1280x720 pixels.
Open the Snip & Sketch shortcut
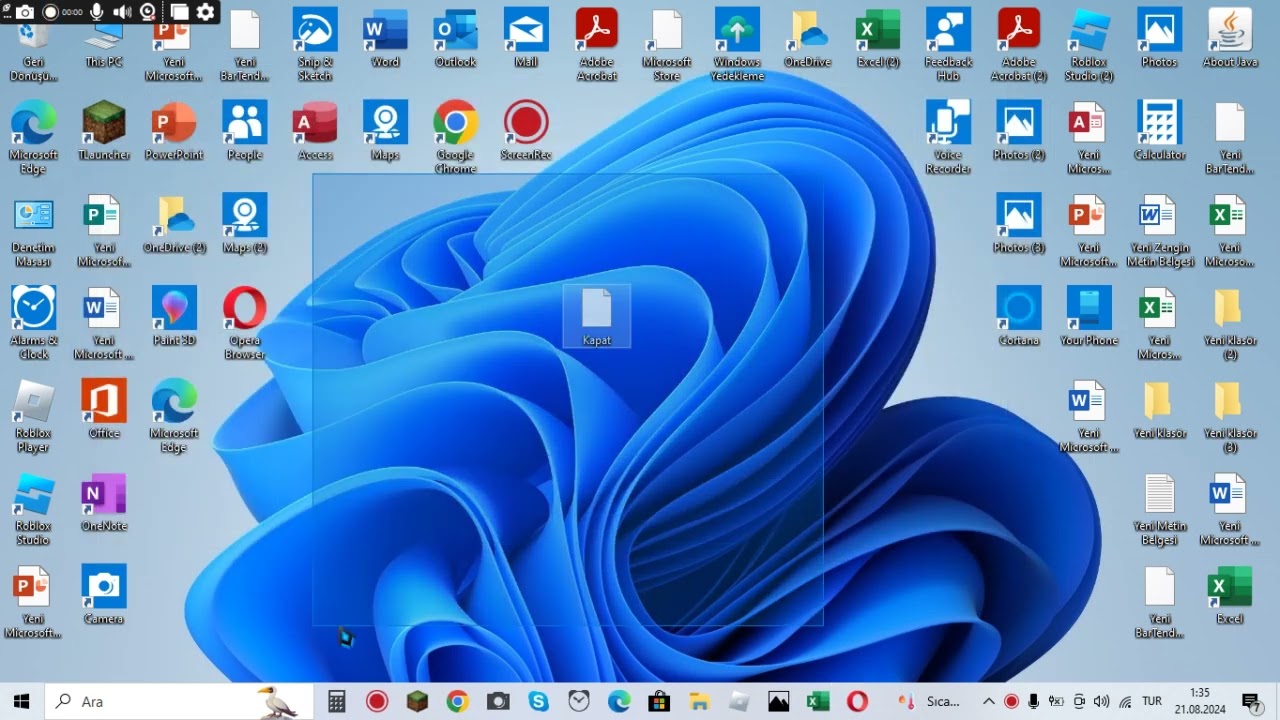point(315,45)
